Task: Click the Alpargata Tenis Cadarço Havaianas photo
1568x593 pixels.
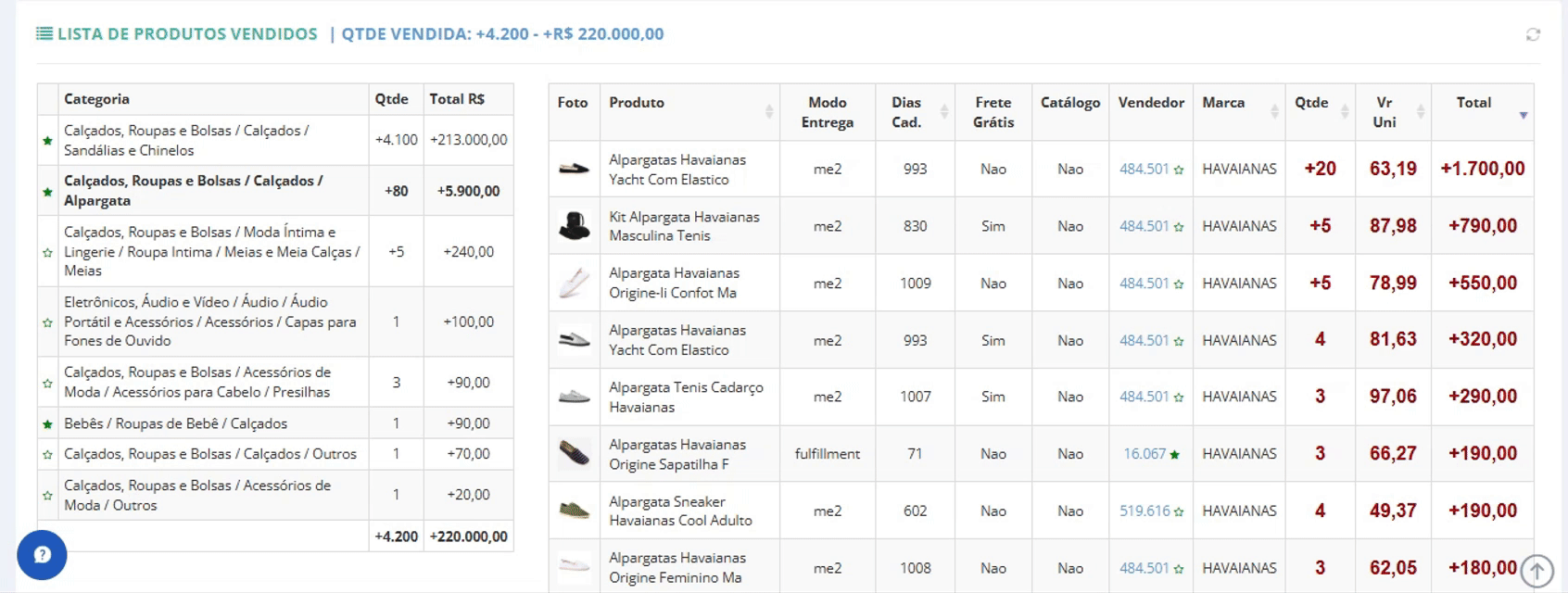Action: tap(575, 397)
